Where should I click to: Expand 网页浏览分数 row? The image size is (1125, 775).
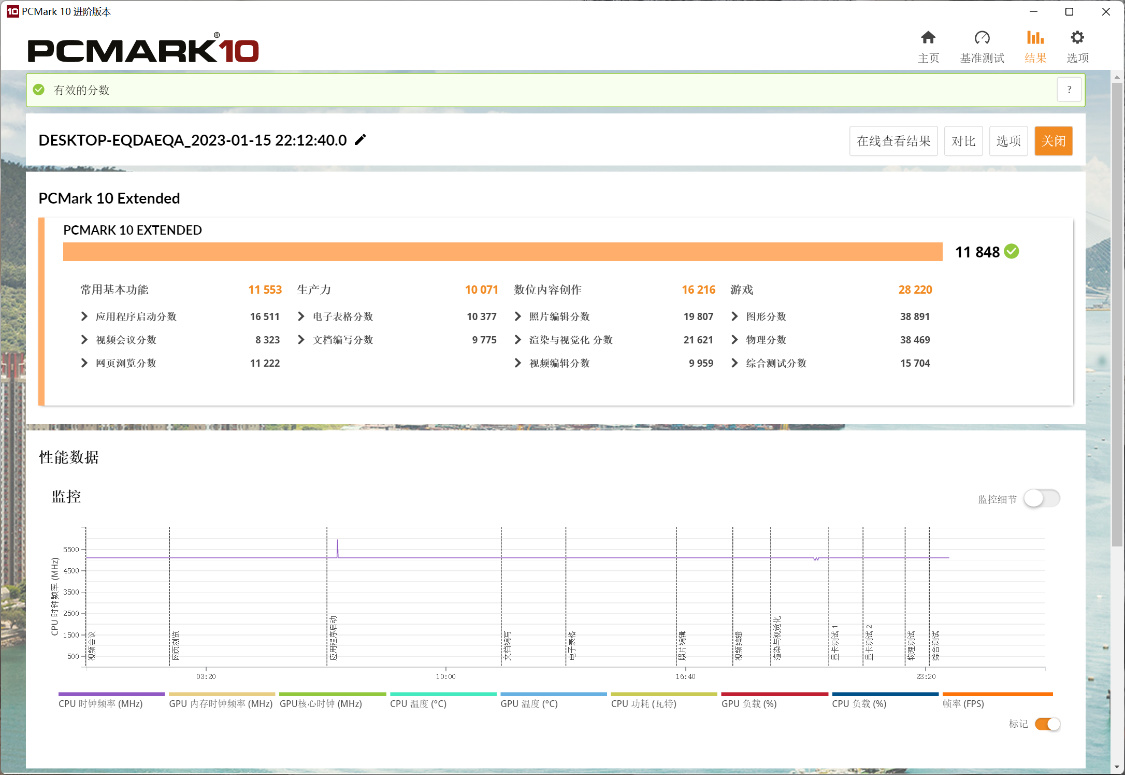point(84,363)
